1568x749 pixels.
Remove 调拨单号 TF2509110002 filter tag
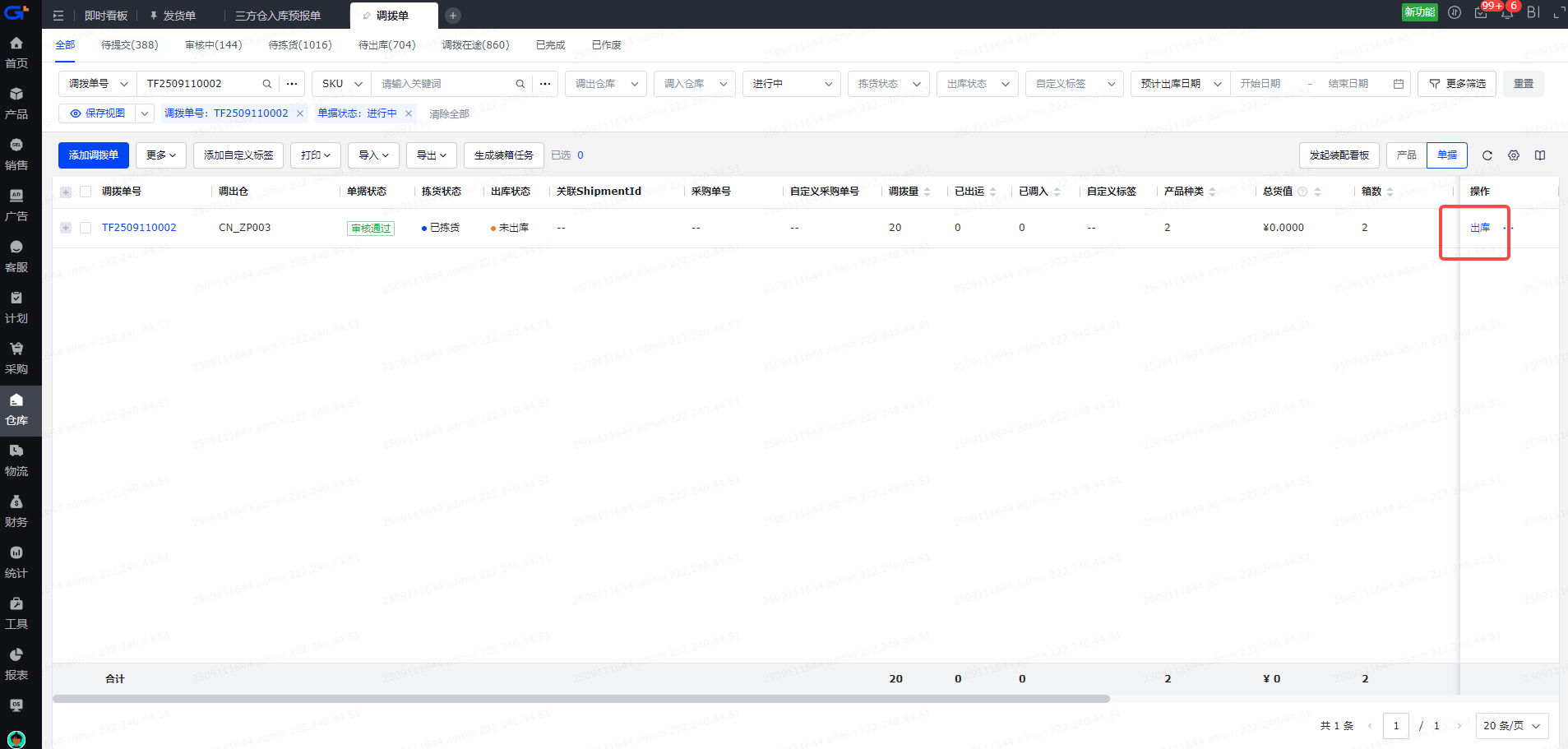[x=300, y=113]
